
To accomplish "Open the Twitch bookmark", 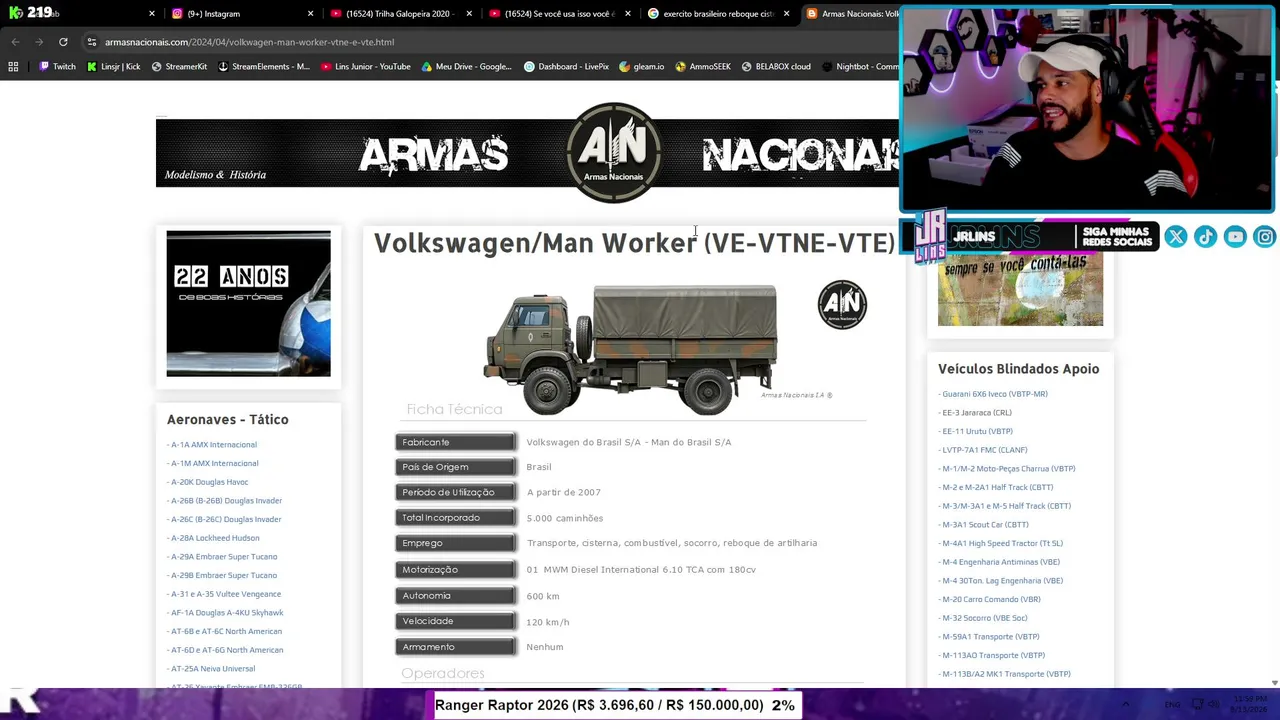I will point(57,67).
